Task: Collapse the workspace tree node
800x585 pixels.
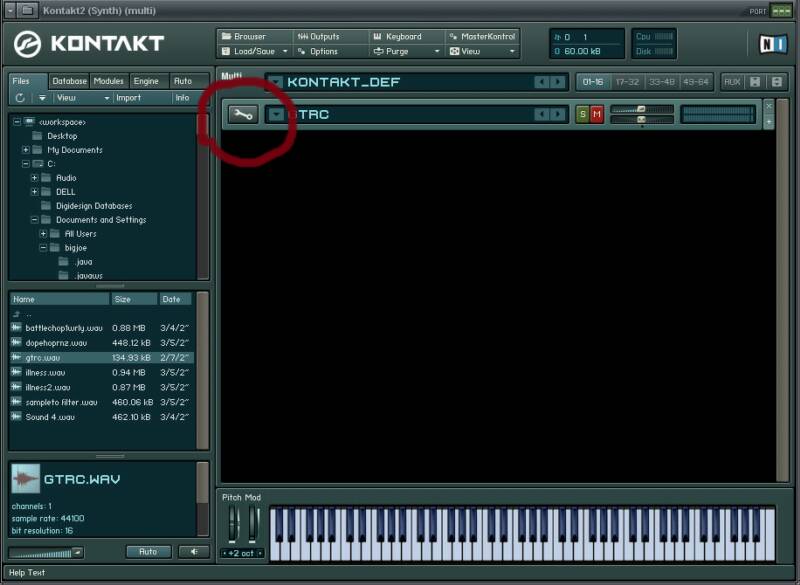Action: click(x=17, y=122)
